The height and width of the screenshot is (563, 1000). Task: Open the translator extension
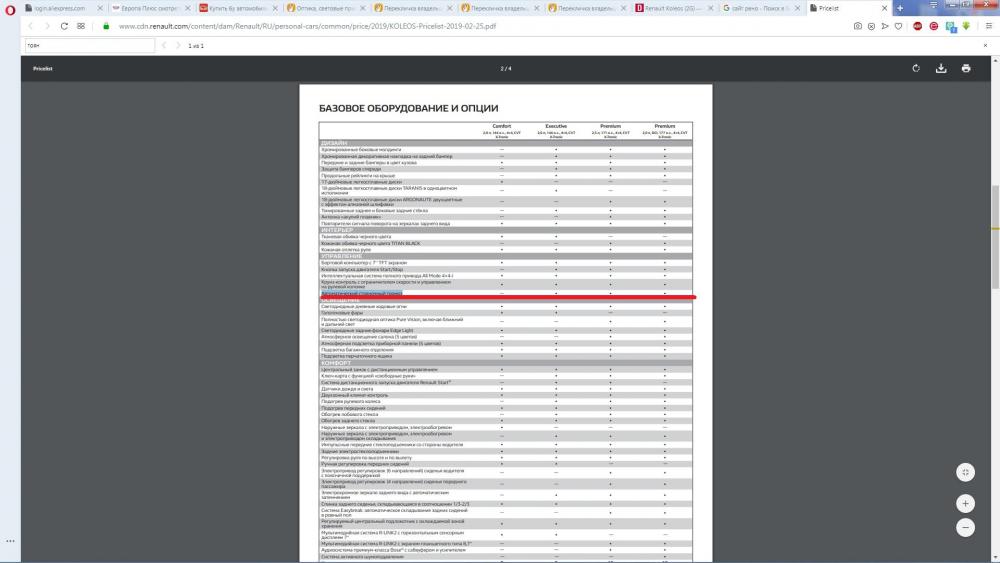click(x=950, y=26)
